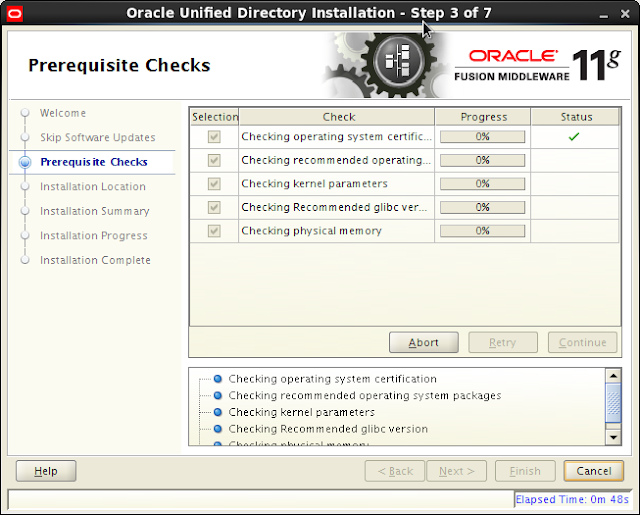This screenshot has height=515, width=640.
Task: Click progress bar for recommended operating packages
Action: click(x=482, y=160)
